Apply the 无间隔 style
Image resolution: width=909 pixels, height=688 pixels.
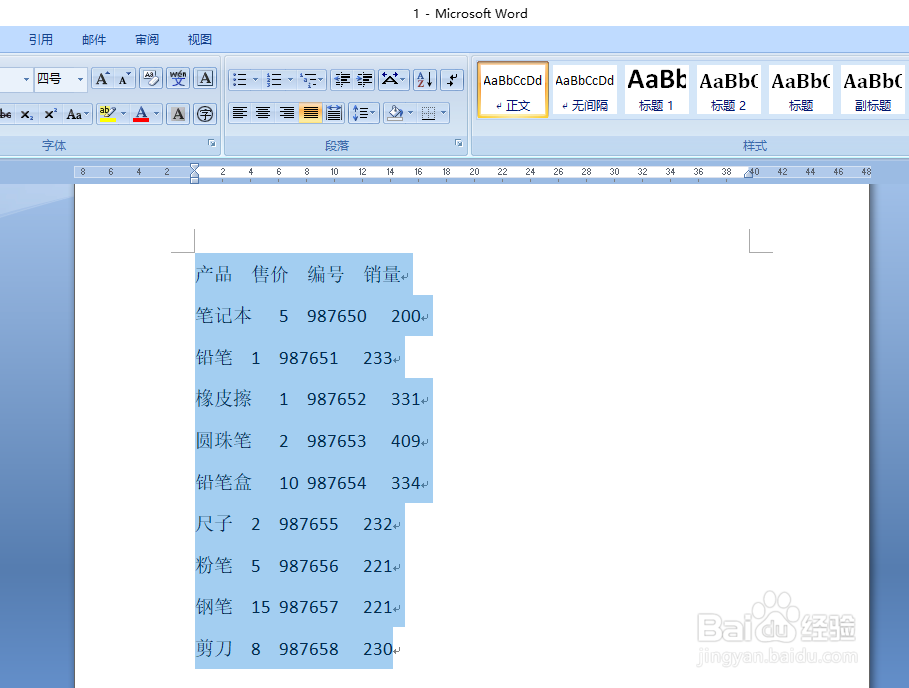tap(584, 89)
